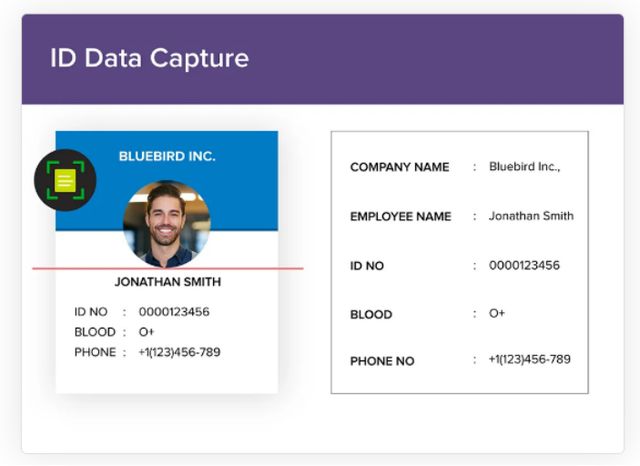Screen dimensions: 640x466
Task: Select the COMPANY NAME field label
Action: (x=400, y=167)
